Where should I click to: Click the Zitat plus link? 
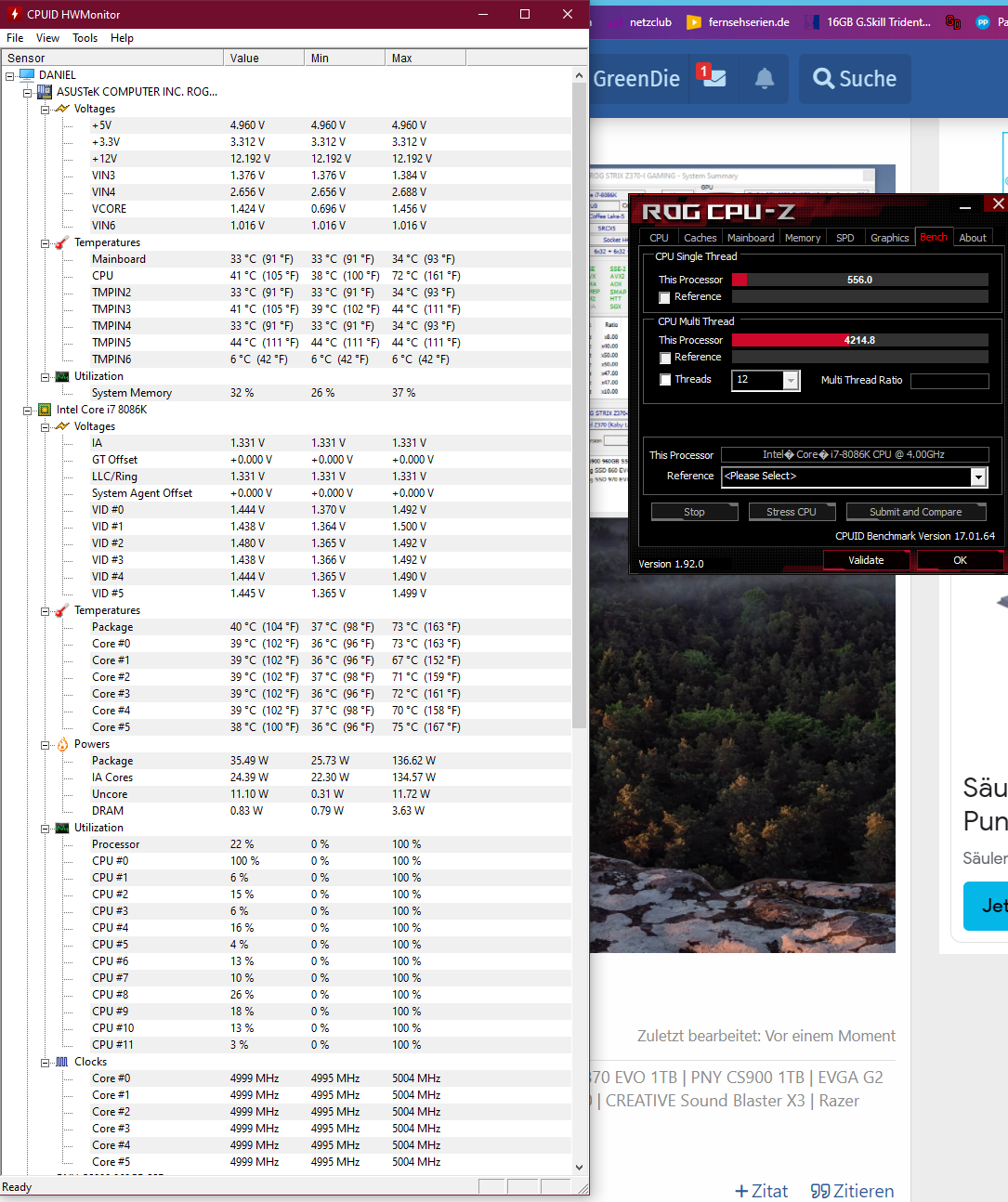coord(761,1191)
